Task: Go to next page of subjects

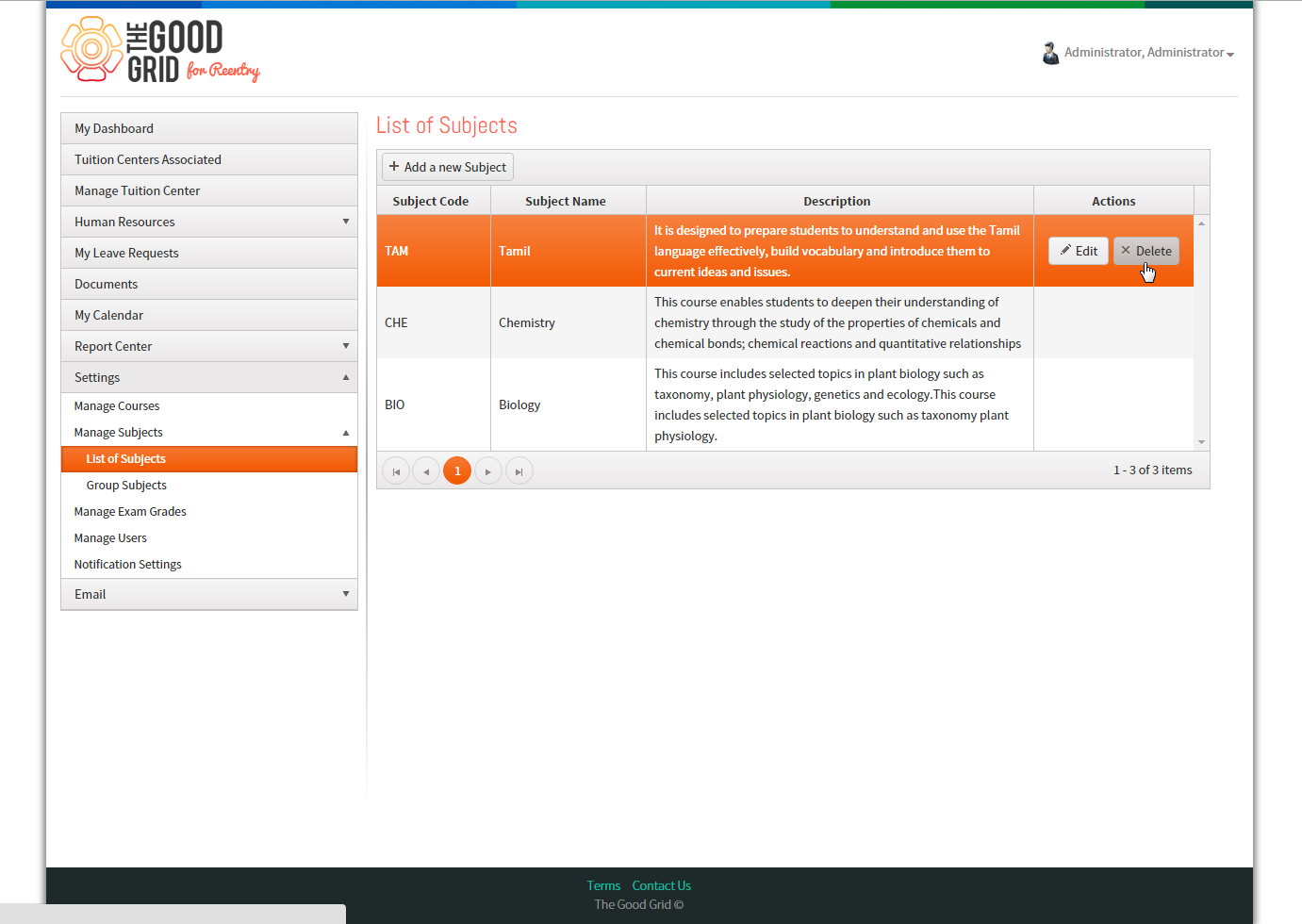Action: 487,470
